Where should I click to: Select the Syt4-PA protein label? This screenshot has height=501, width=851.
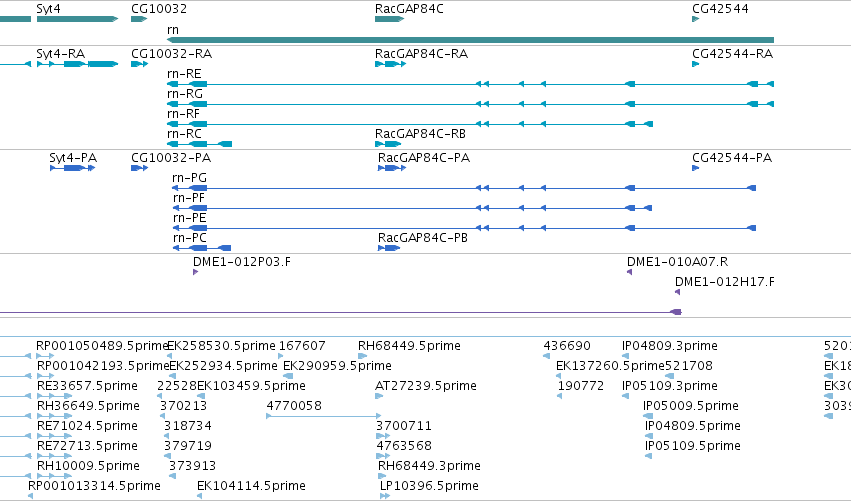point(73,158)
